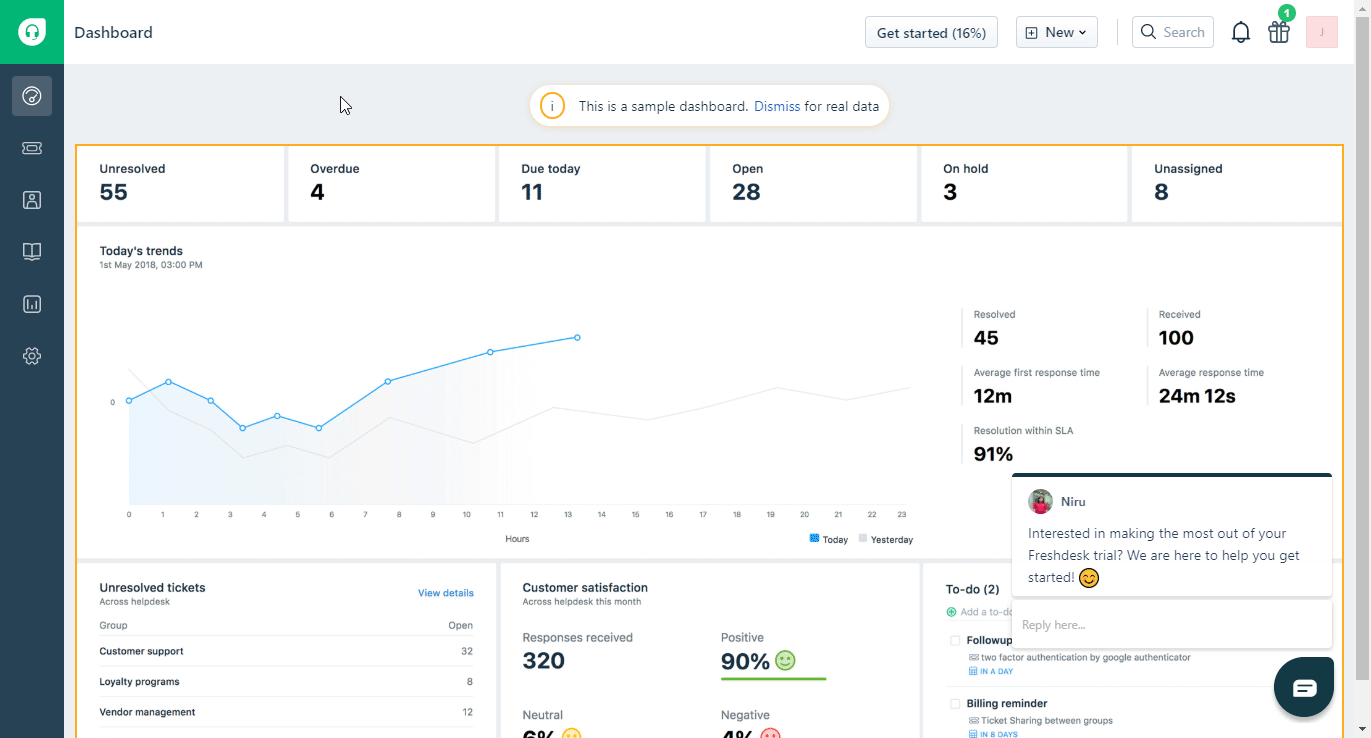Open the user profile avatar menu
The image size is (1371, 738).
tap(1321, 33)
